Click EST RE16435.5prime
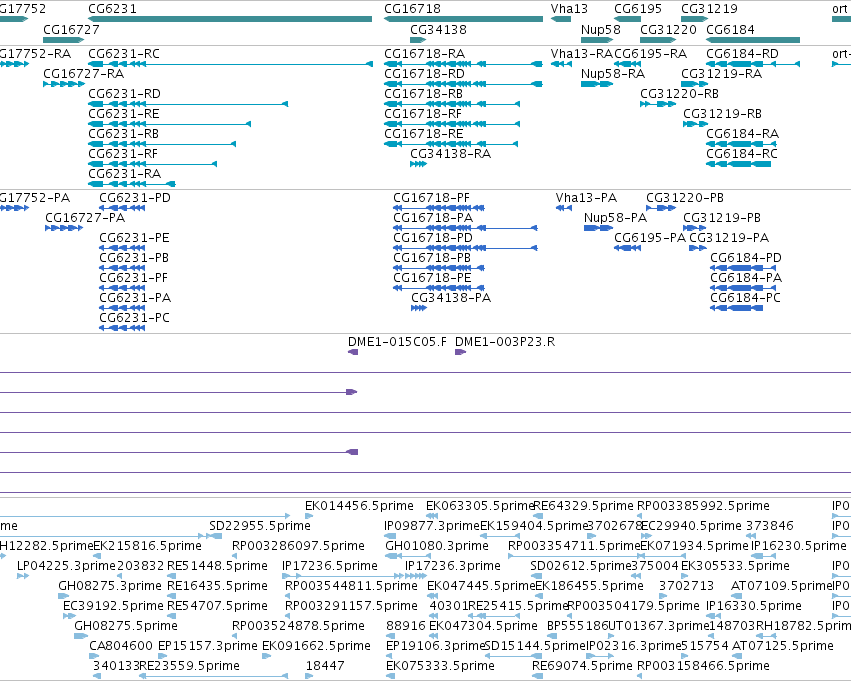The width and height of the screenshot is (851, 681). pyautogui.click(x=172, y=596)
